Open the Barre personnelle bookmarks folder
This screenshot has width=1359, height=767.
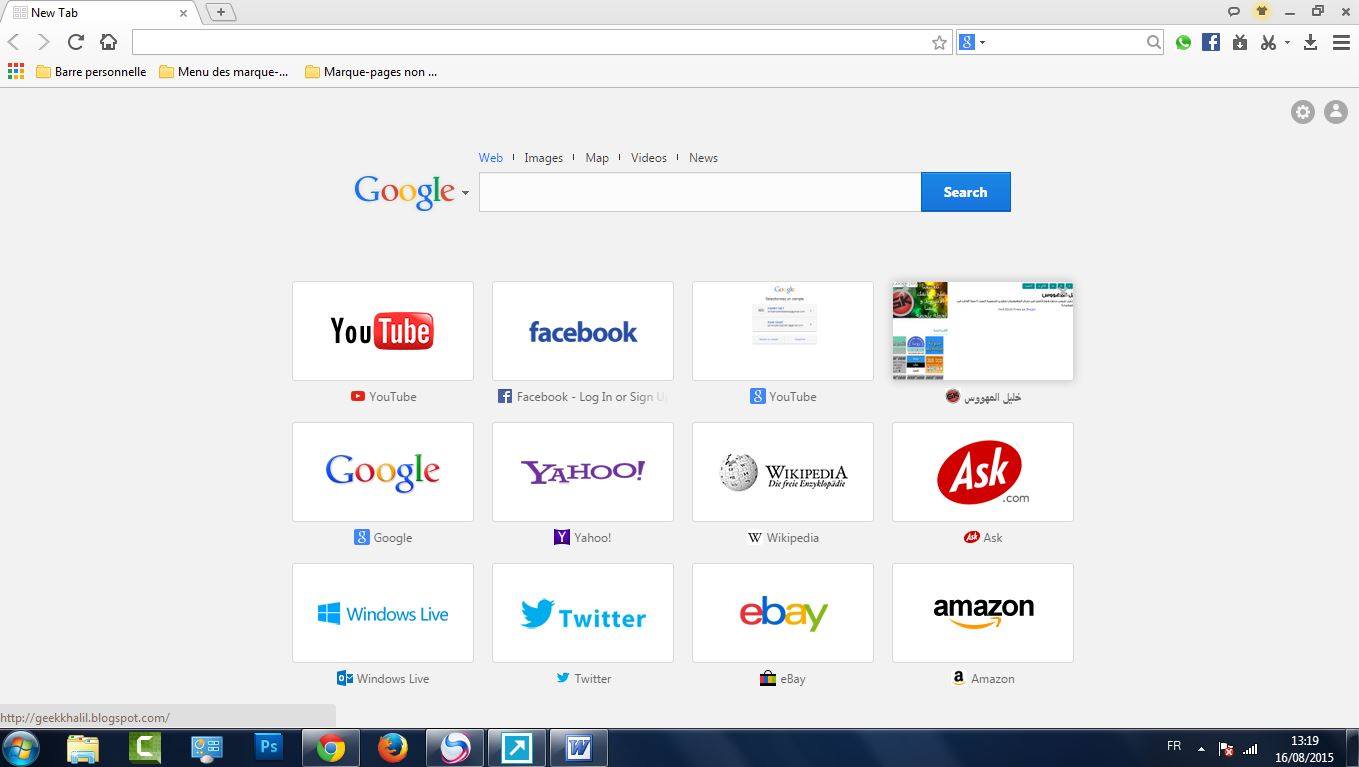click(91, 71)
